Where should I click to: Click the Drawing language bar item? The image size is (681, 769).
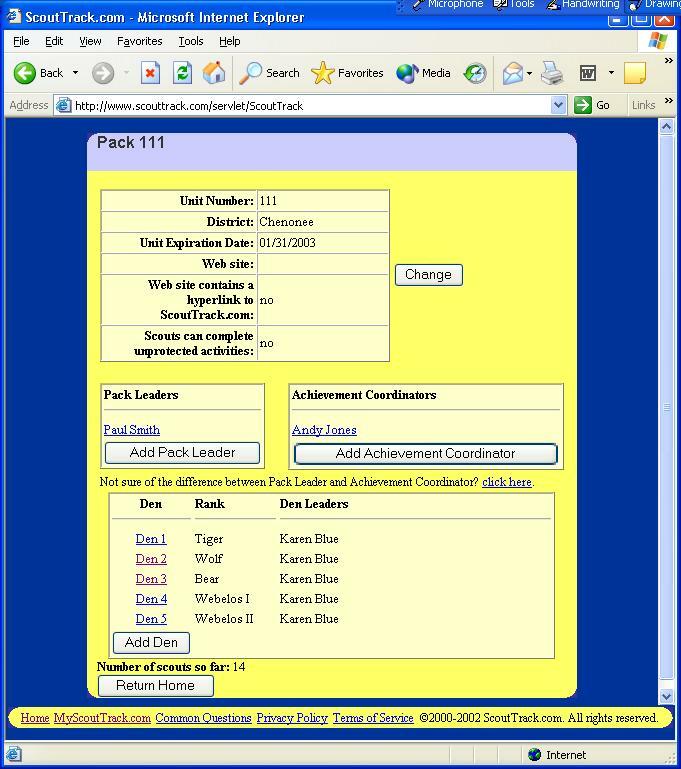coord(655,4)
